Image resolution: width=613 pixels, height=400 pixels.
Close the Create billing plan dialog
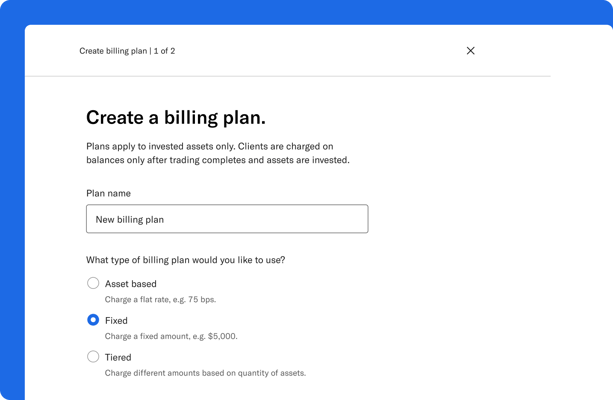pos(470,51)
